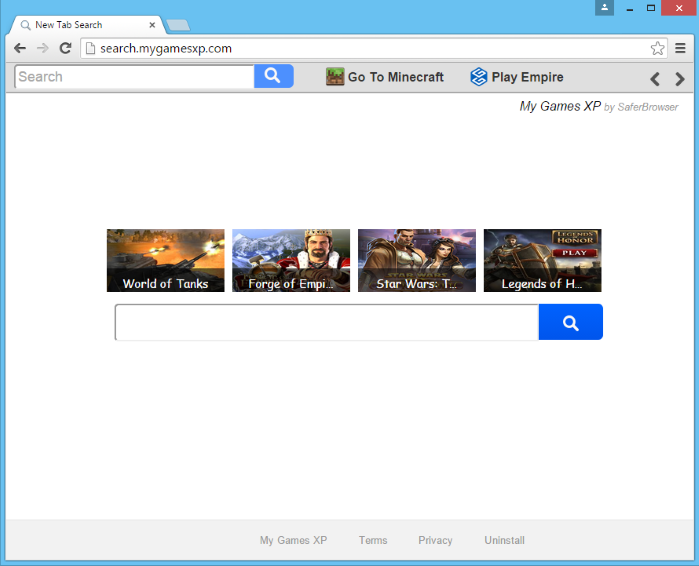Open the Star Wars game thumbnail

(x=417, y=261)
